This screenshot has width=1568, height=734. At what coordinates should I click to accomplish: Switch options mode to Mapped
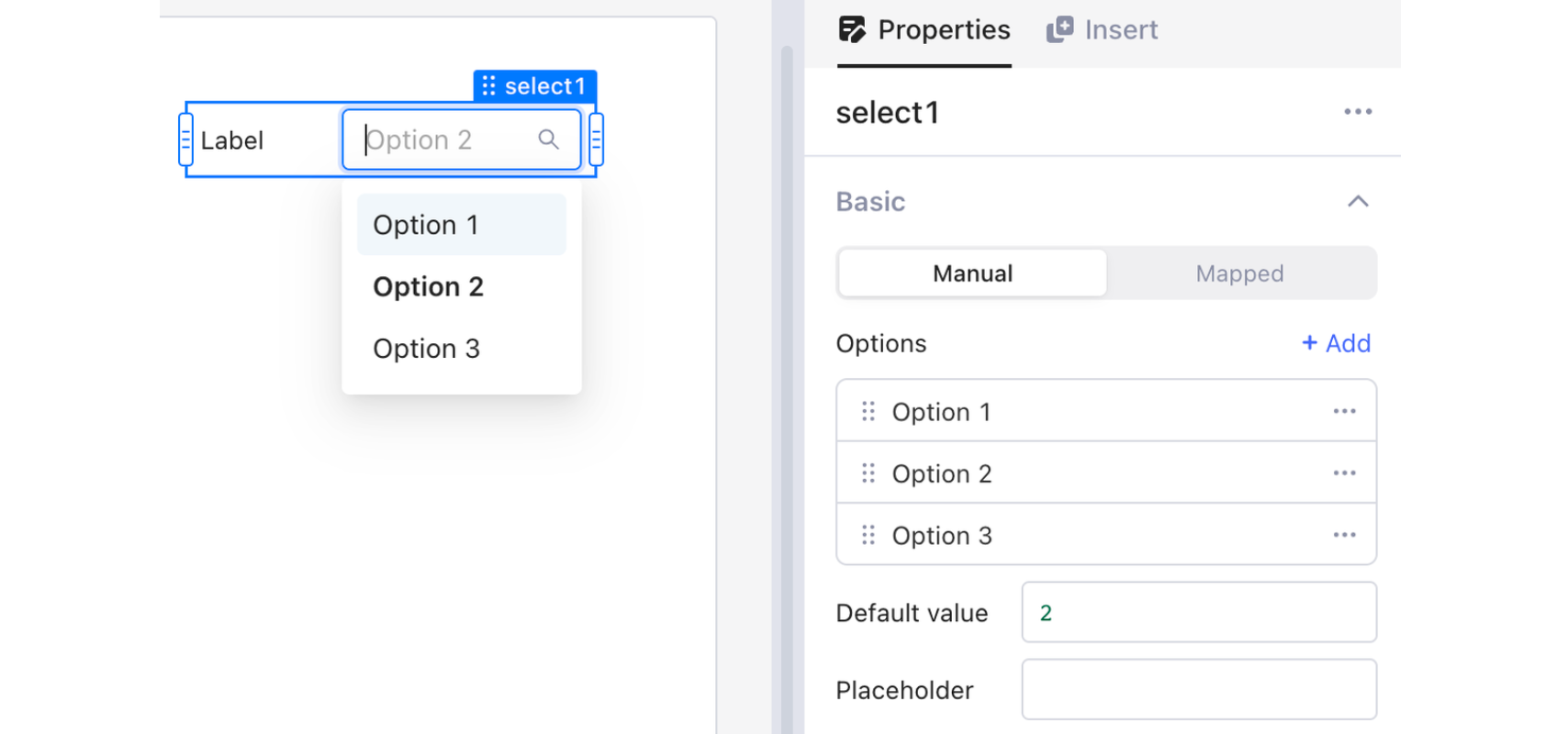tap(1239, 273)
